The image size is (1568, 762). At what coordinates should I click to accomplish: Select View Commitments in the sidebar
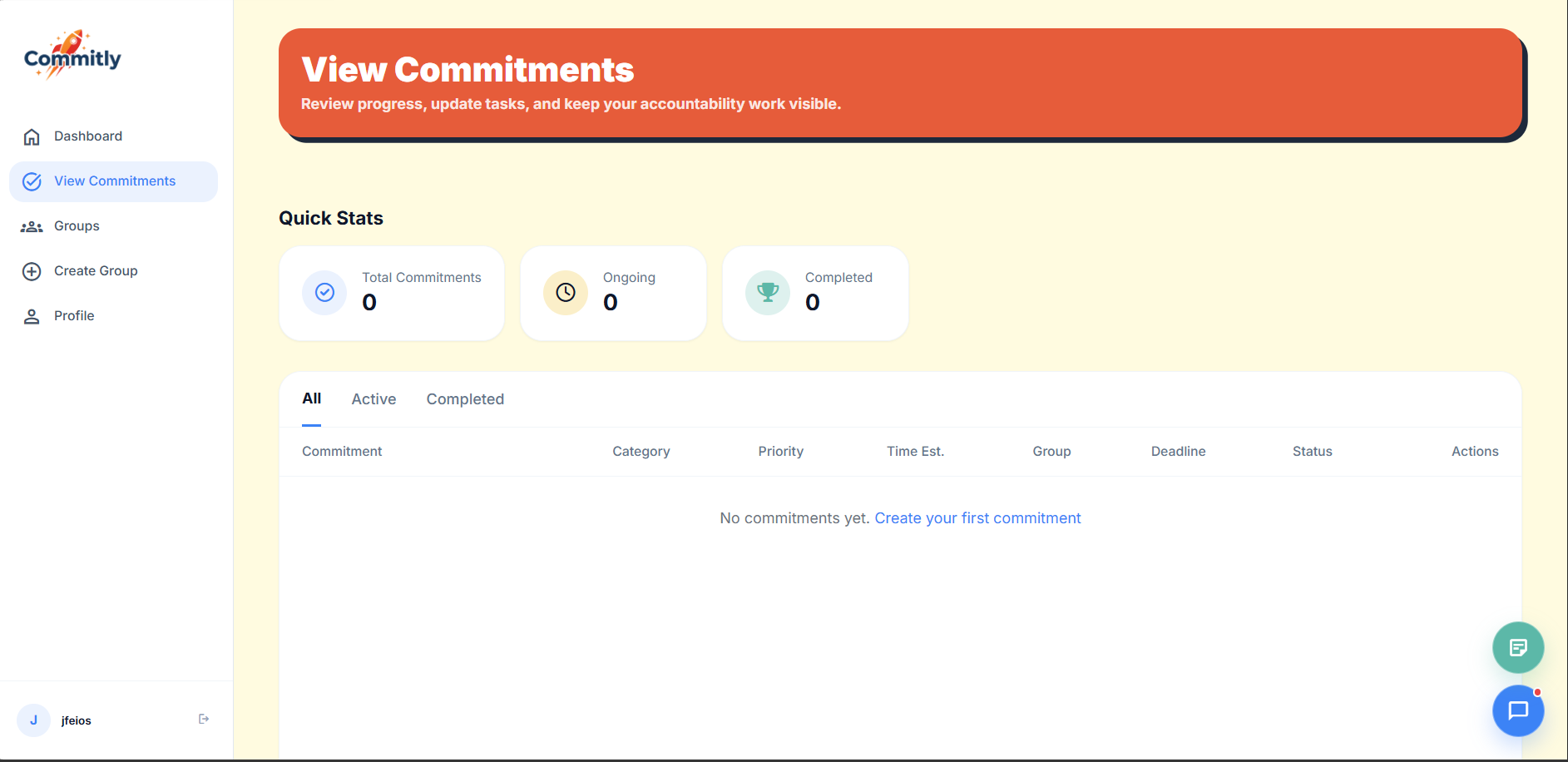pos(113,181)
